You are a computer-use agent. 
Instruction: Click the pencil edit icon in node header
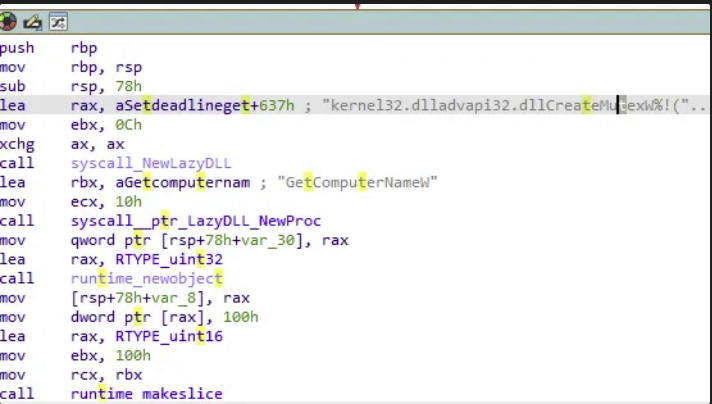(x=32, y=21)
